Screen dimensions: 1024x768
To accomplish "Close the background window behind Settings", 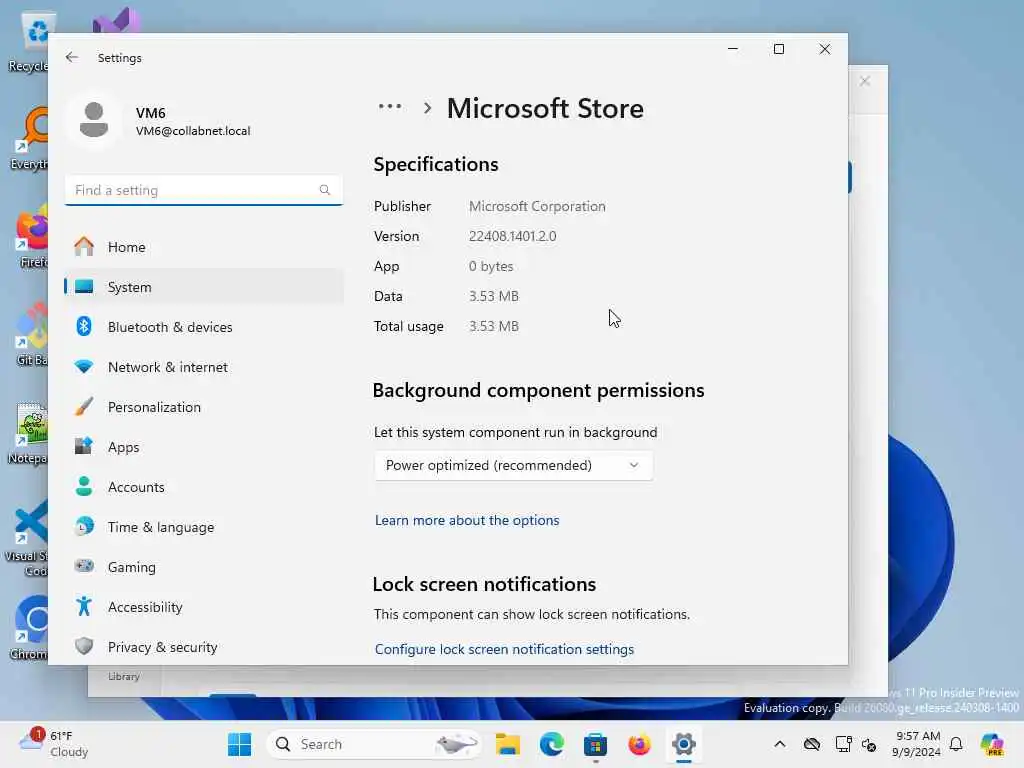I will point(865,81).
